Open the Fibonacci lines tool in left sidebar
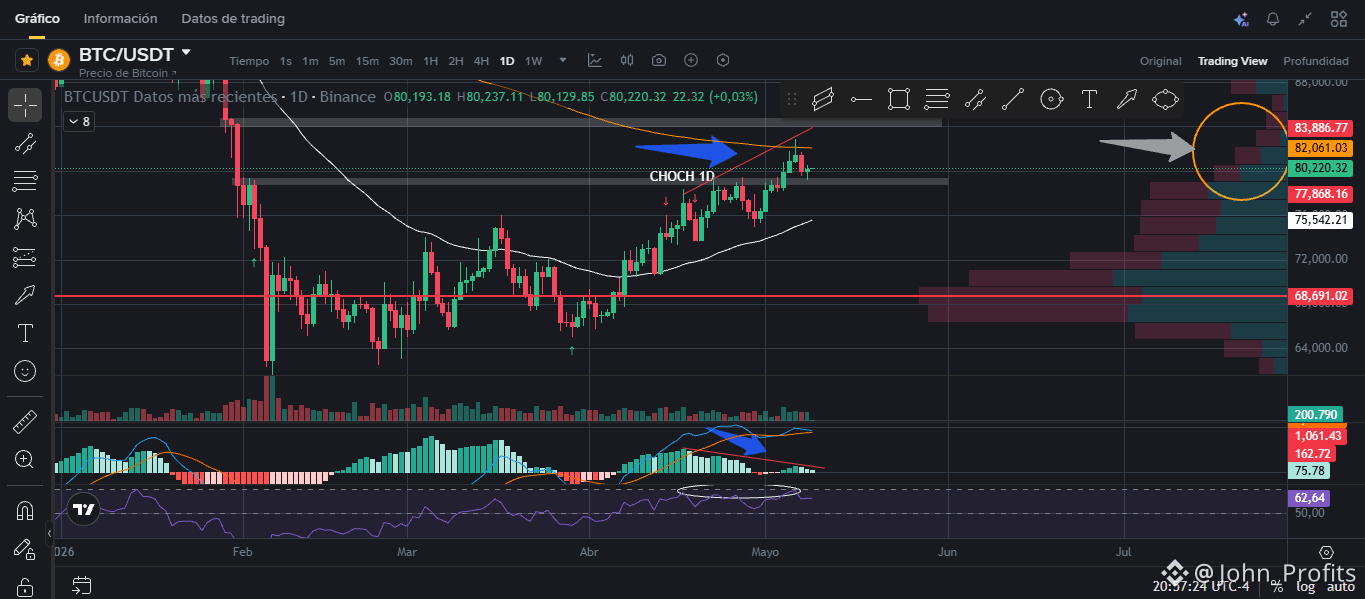The height and width of the screenshot is (599, 1365). pyautogui.click(x=26, y=181)
